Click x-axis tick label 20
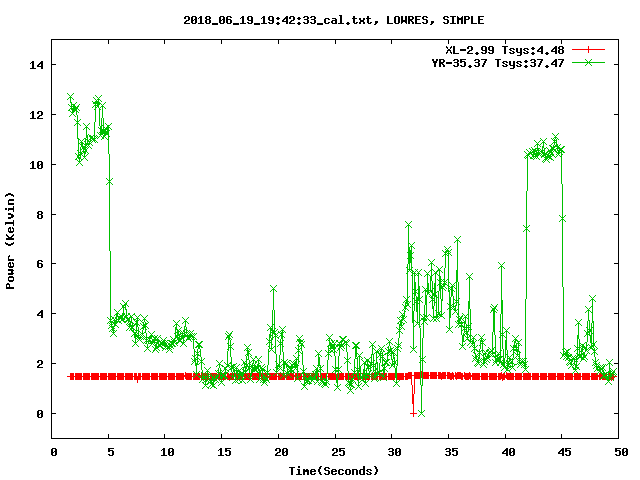The height and width of the screenshot is (480, 640). [x=281, y=452]
